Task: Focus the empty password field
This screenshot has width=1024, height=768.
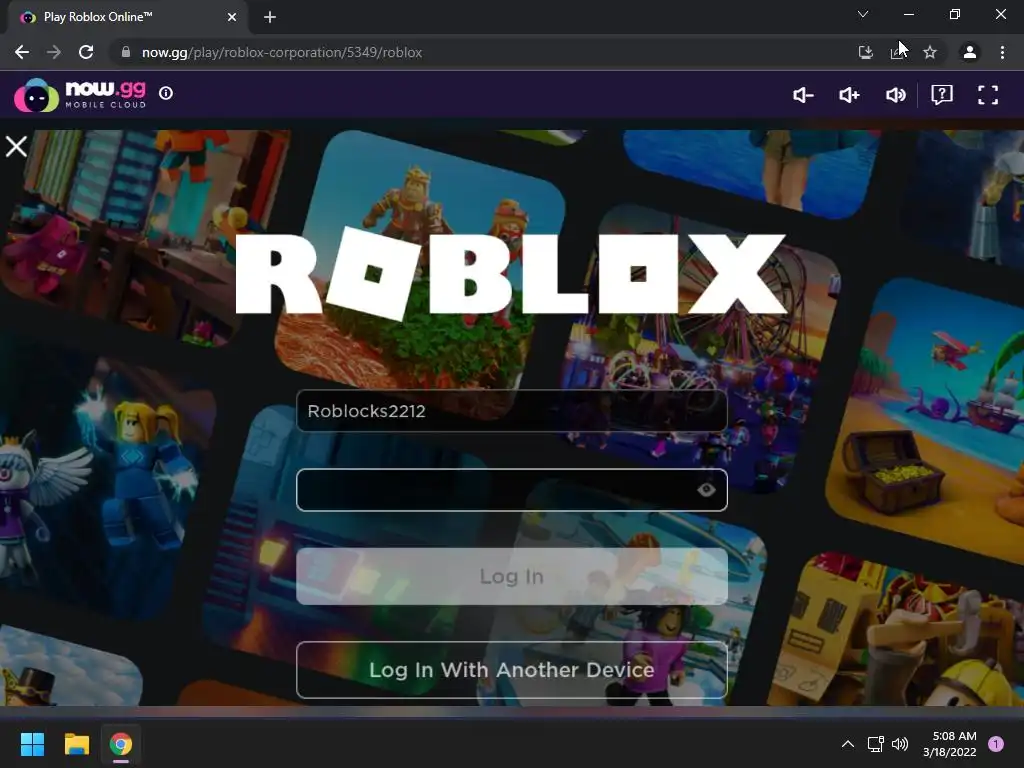Action: pyautogui.click(x=511, y=490)
